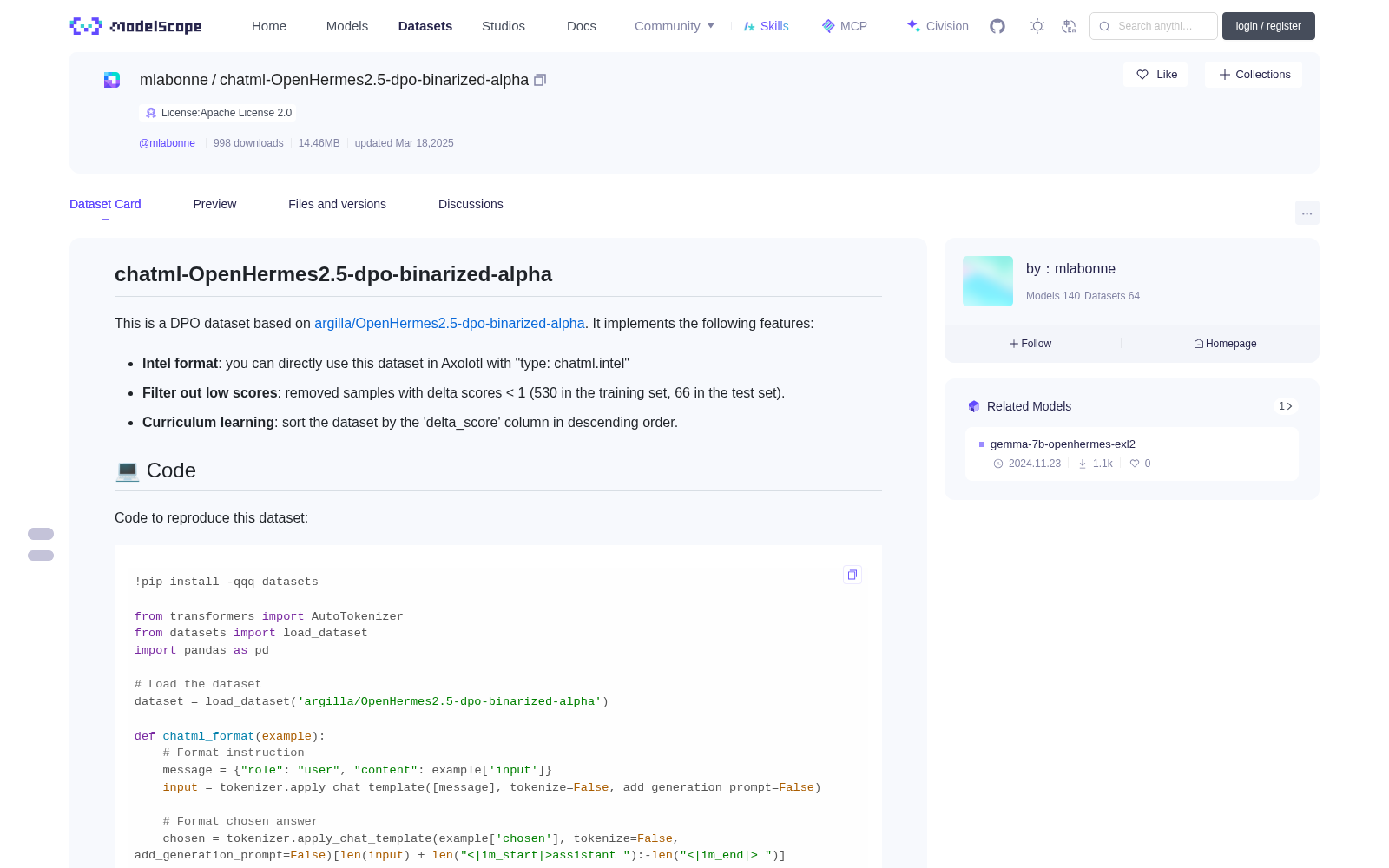This screenshot has height=868, width=1389.
Task: Open the Files and versions tab
Action: 337,204
